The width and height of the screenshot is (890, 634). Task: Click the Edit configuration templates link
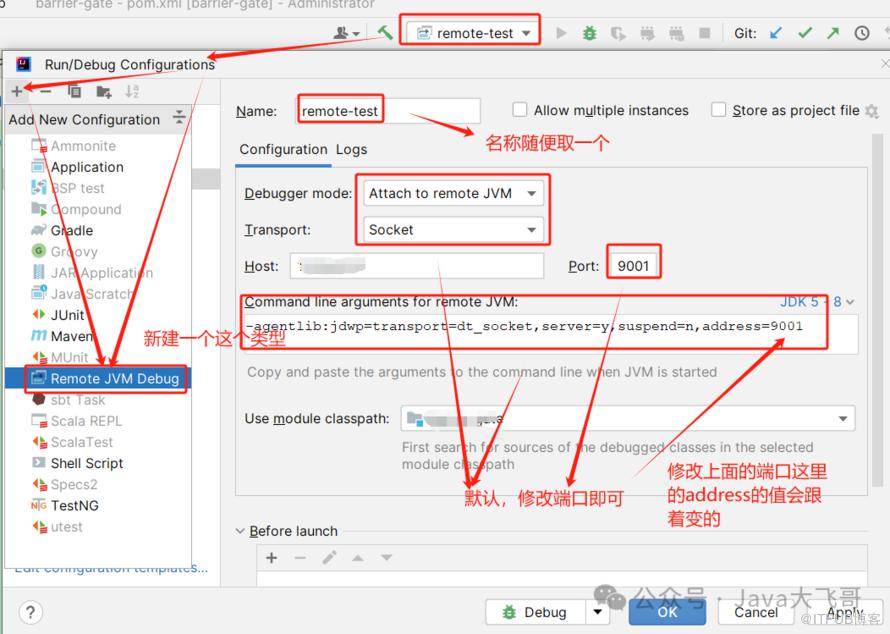tap(111, 568)
